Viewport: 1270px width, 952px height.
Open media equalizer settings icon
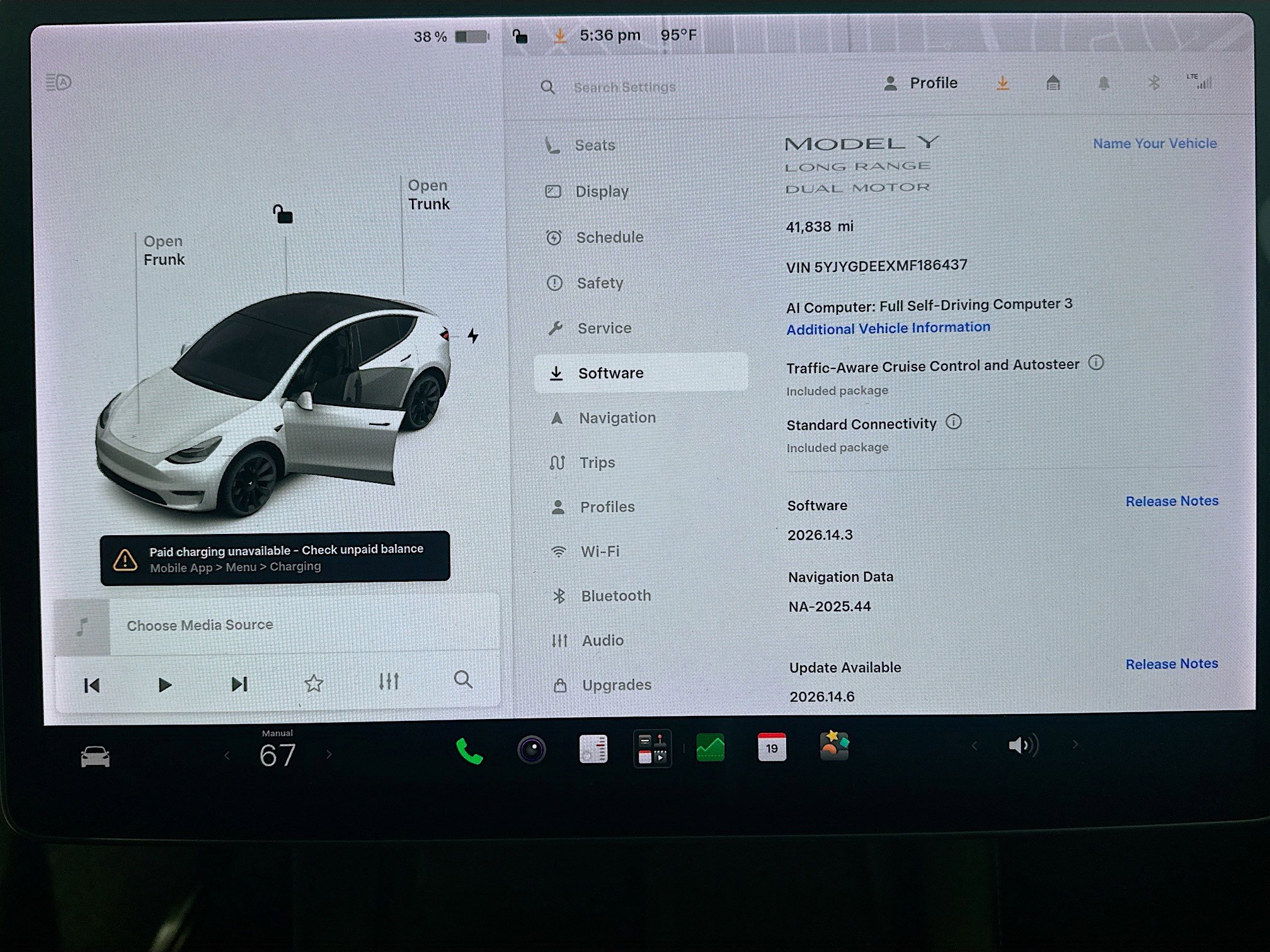(389, 681)
